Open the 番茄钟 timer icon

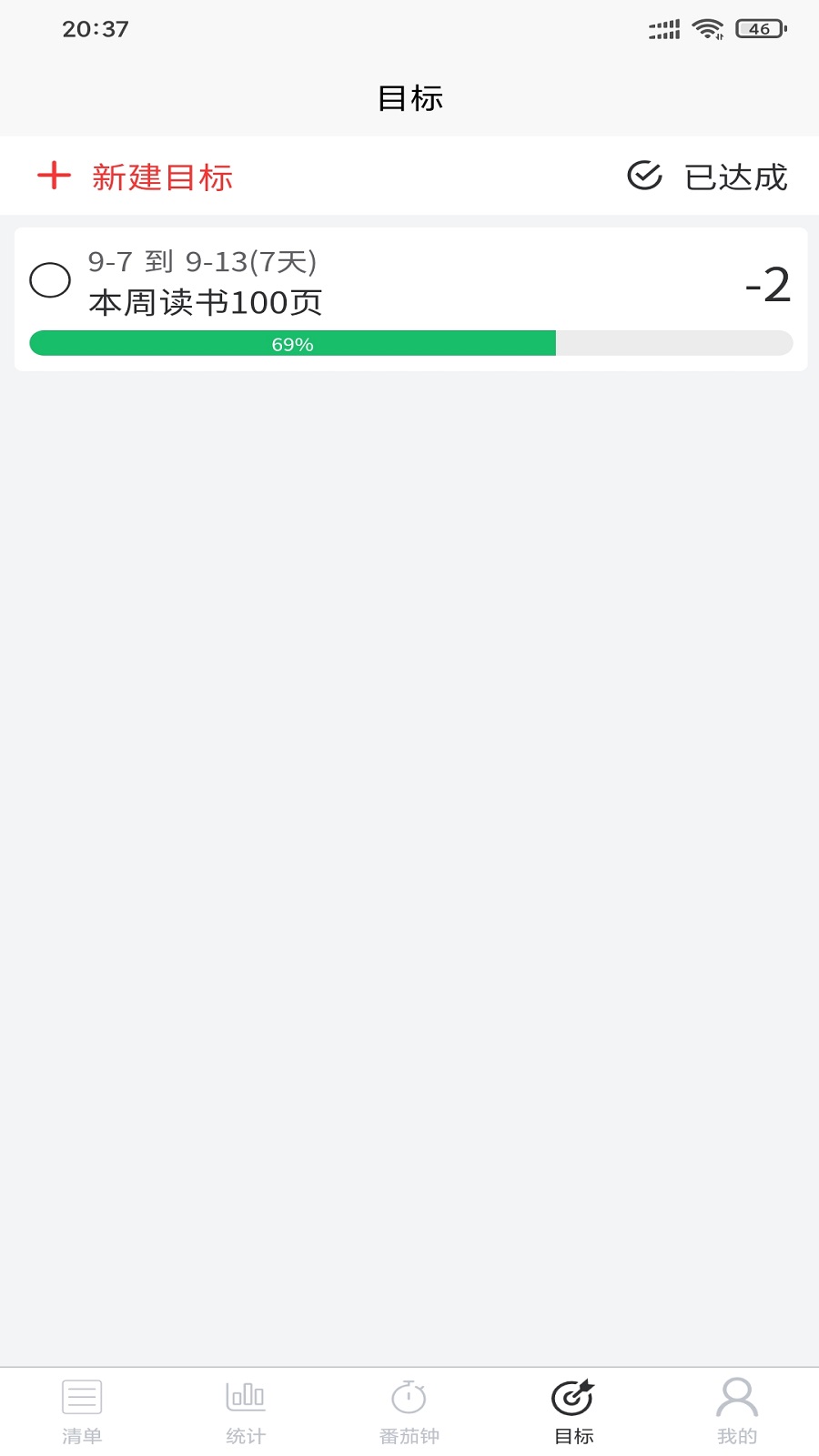pyautogui.click(x=409, y=1396)
